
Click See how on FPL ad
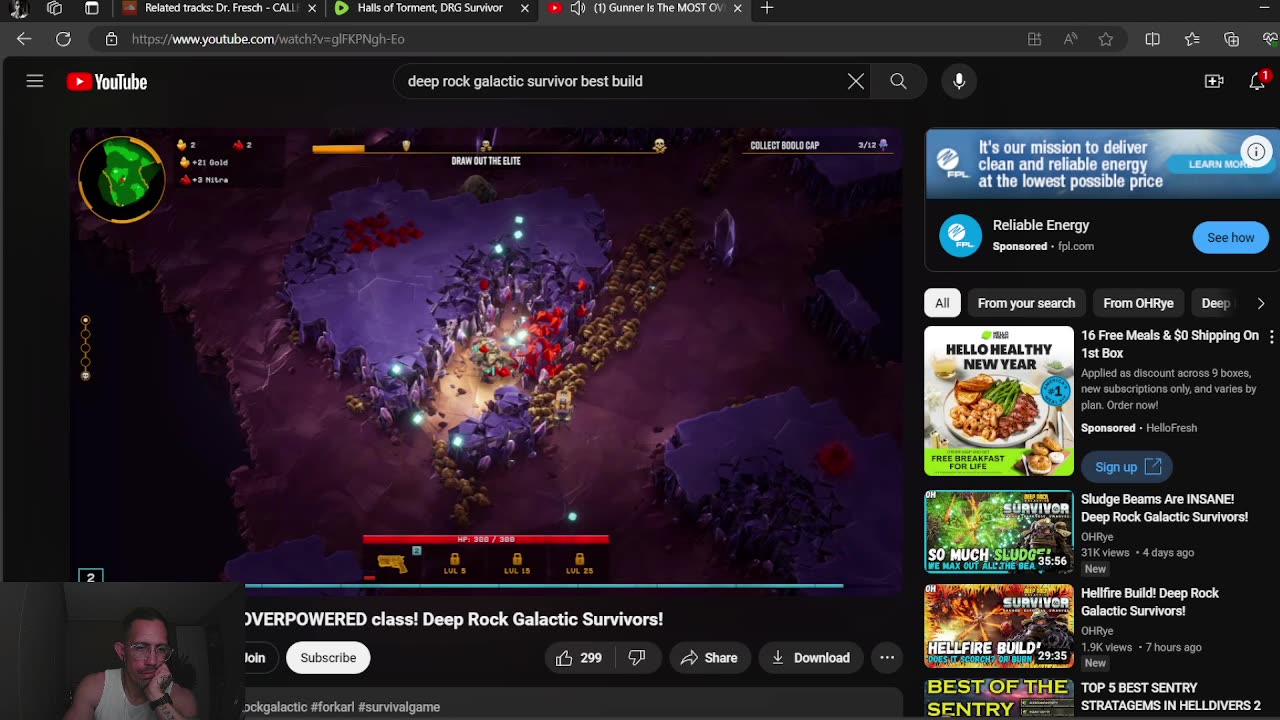point(1230,238)
